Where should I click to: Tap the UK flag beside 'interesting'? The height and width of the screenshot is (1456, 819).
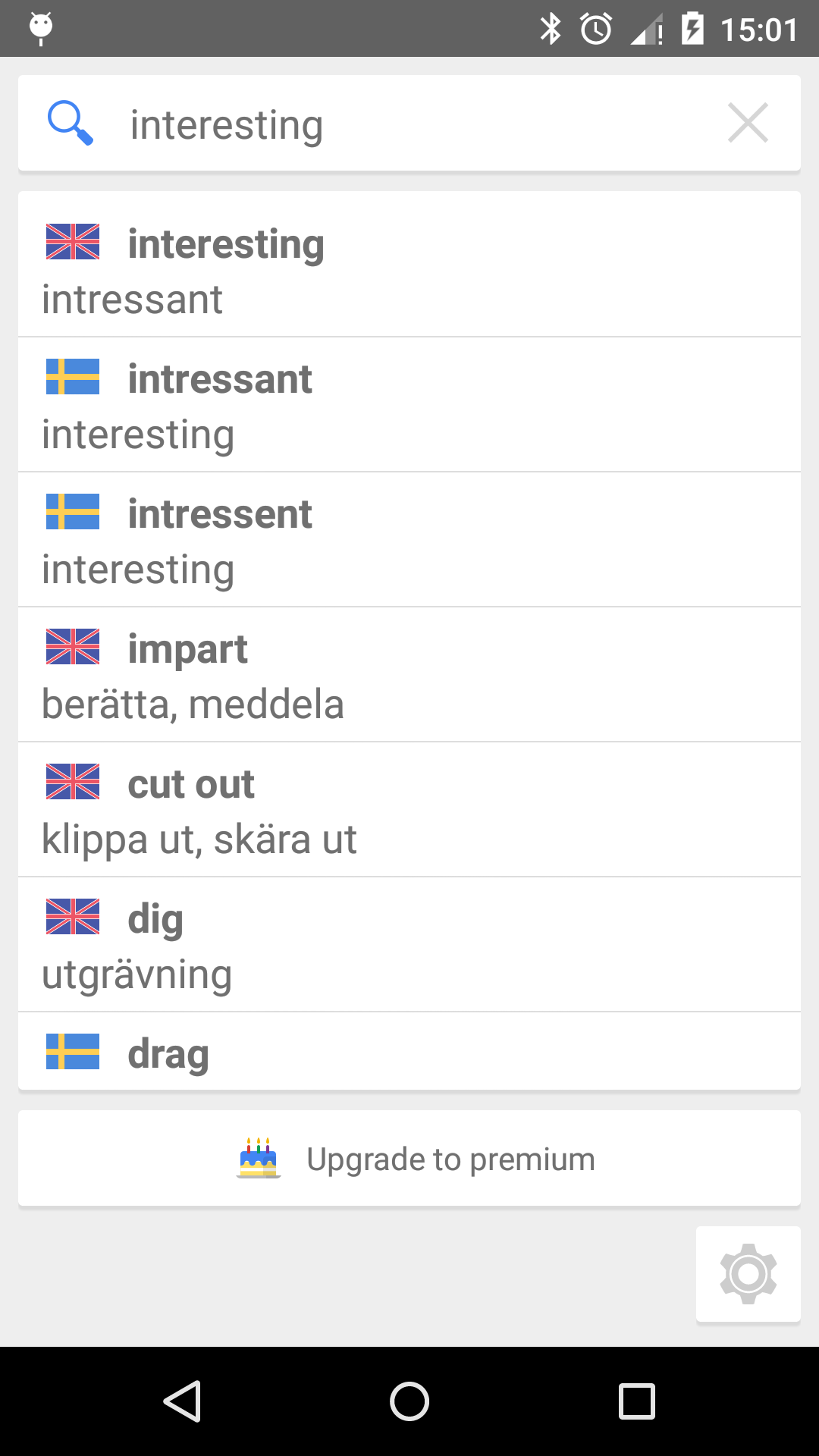(73, 242)
